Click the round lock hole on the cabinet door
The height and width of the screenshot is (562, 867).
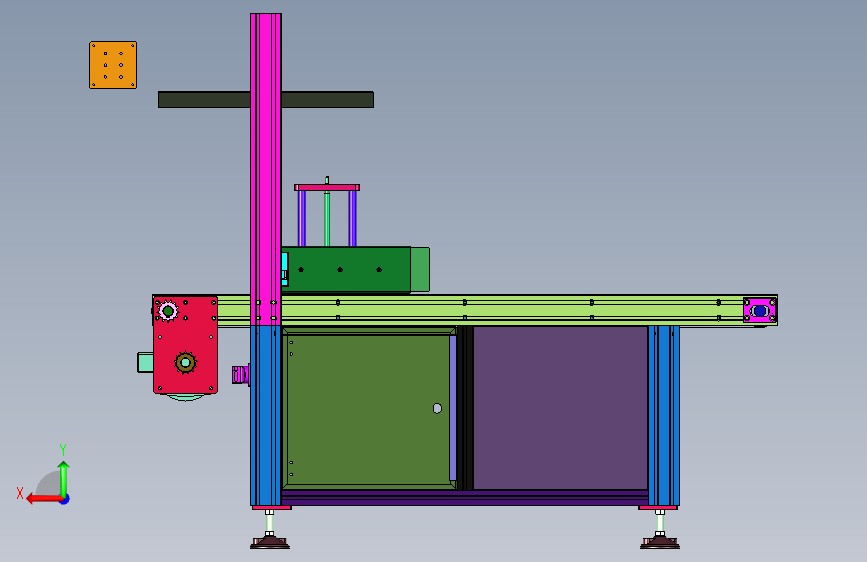click(x=437, y=408)
